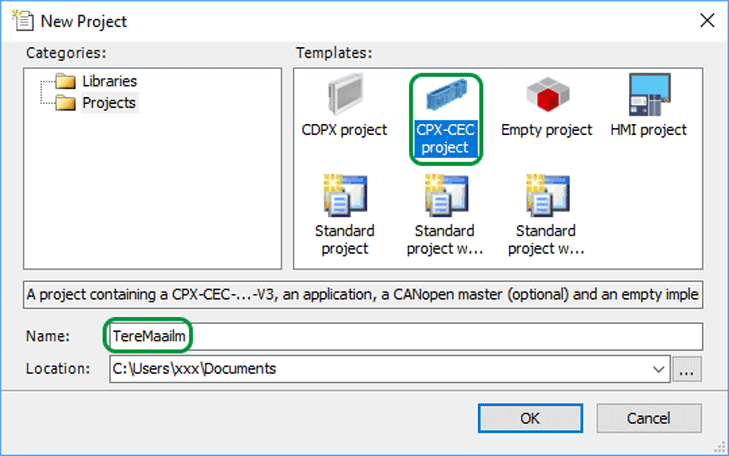Select the middle Standard project w... template
Image resolution: width=729 pixels, height=456 pixels.
point(445,216)
